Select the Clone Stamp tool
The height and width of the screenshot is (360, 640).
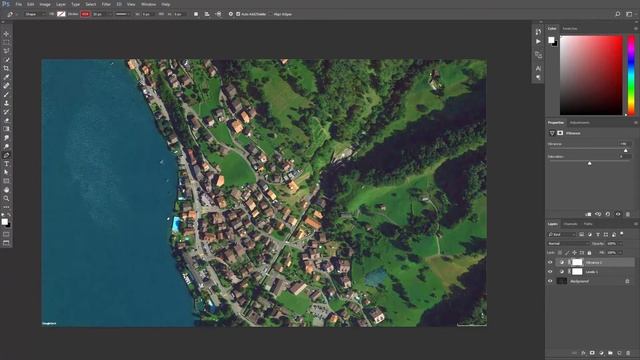point(6,103)
